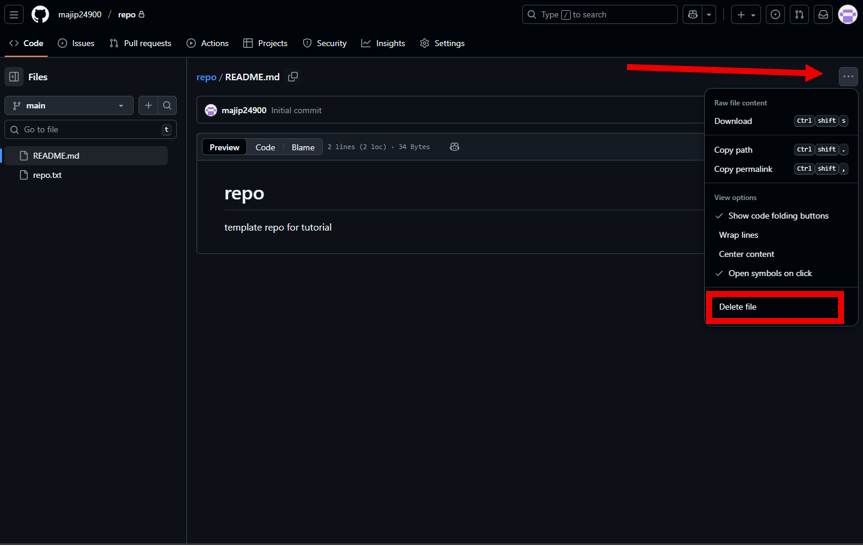Image resolution: width=863 pixels, height=546 pixels.
Task: Select README.md in the file tree
Action: [85, 156]
